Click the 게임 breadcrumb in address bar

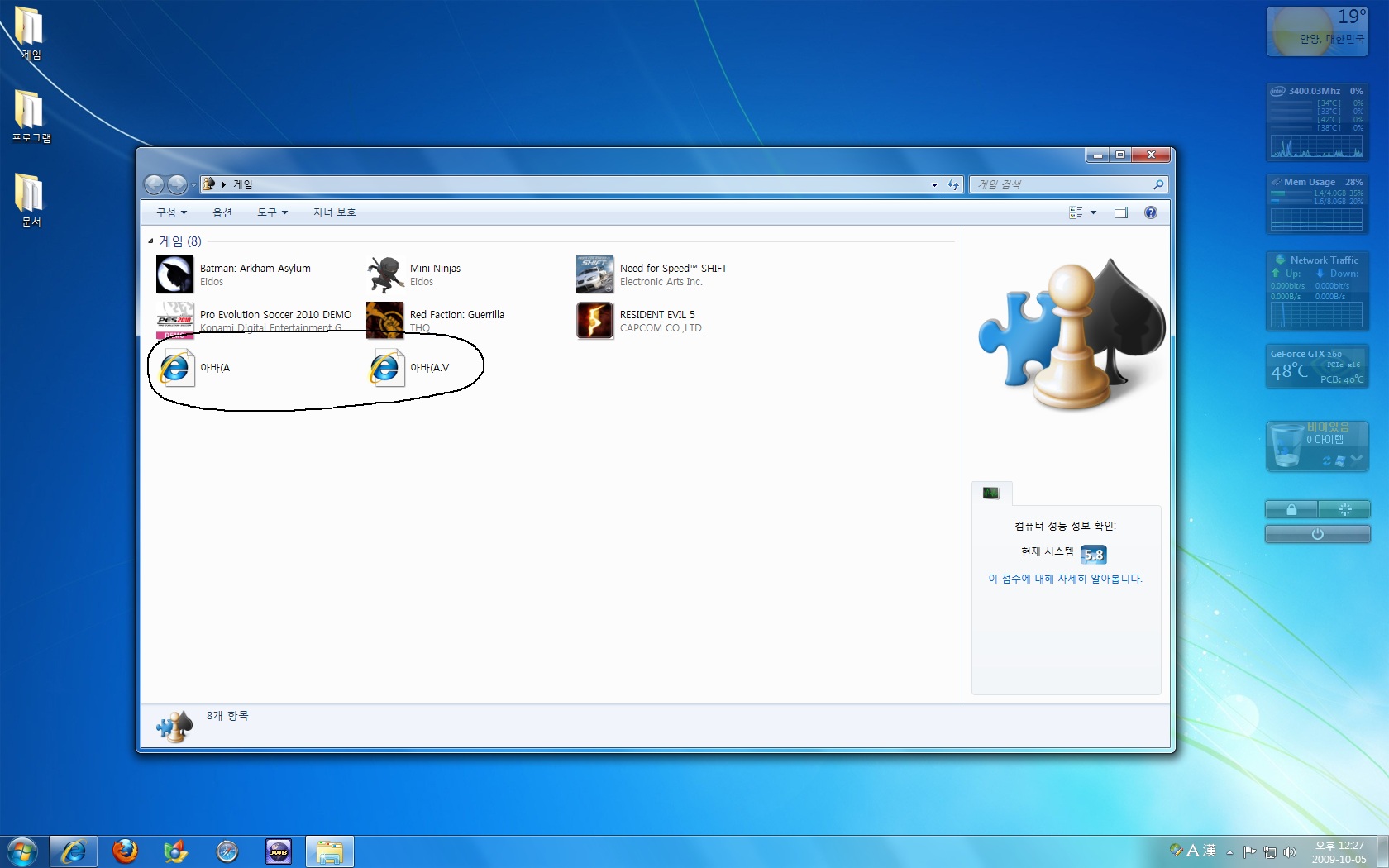tap(242, 184)
